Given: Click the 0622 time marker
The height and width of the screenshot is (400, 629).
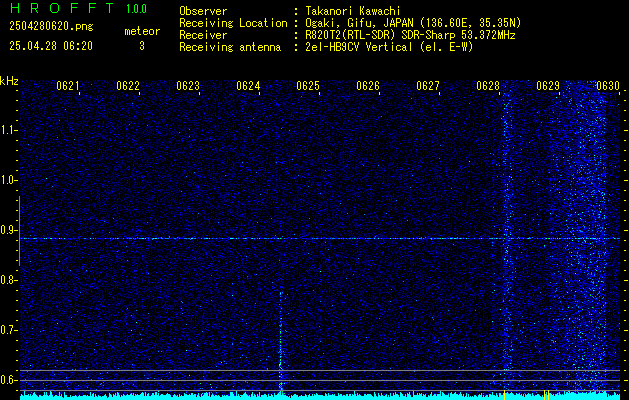Looking at the screenshot, I should 128,86.
